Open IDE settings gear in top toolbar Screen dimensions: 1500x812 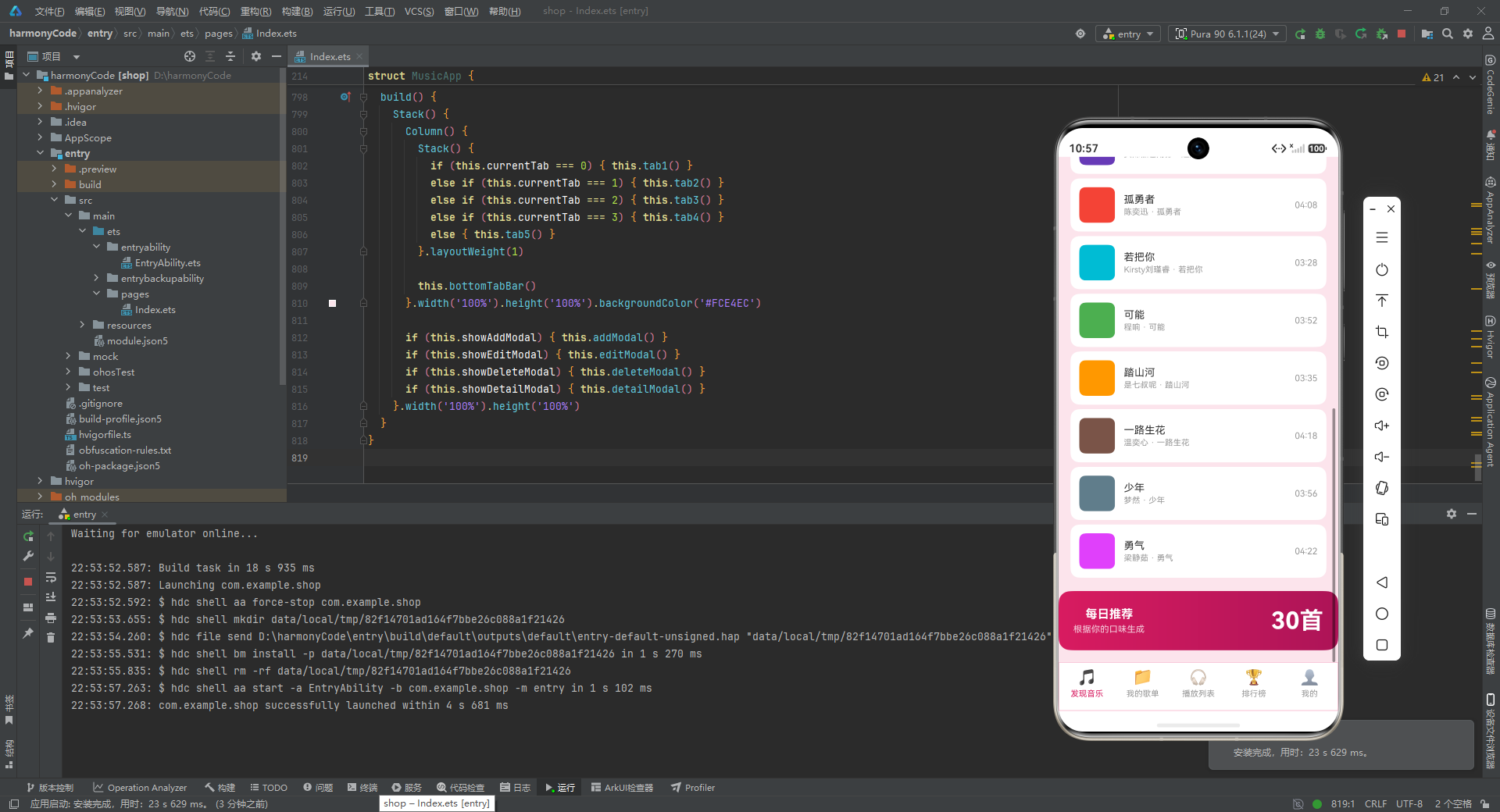1468,34
